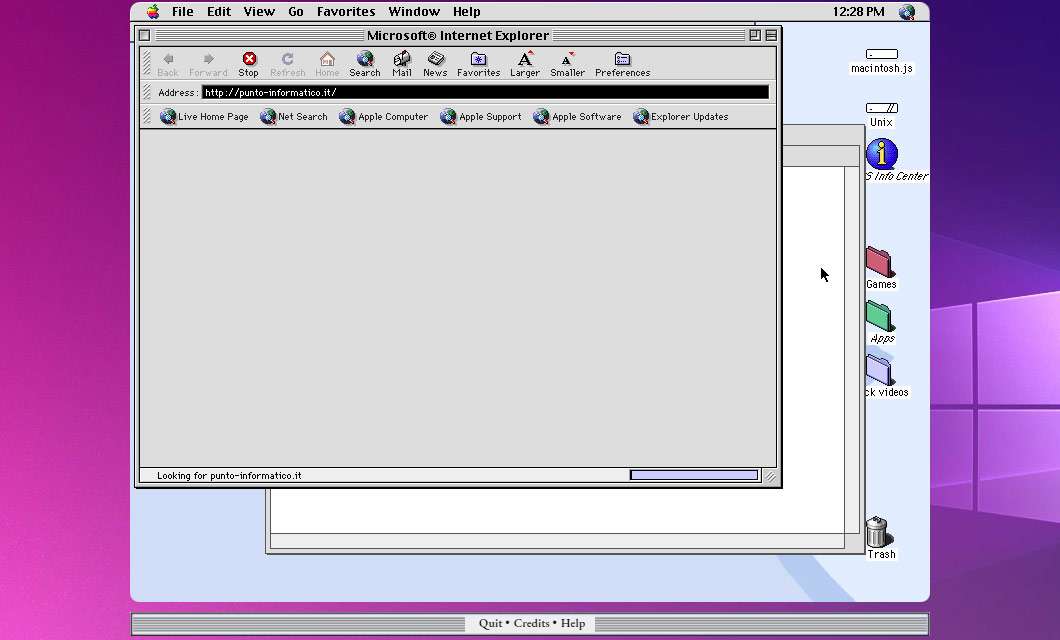Click the button toolbar grip handle
This screenshot has height=640, width=1060.
[x=147, y=64]
